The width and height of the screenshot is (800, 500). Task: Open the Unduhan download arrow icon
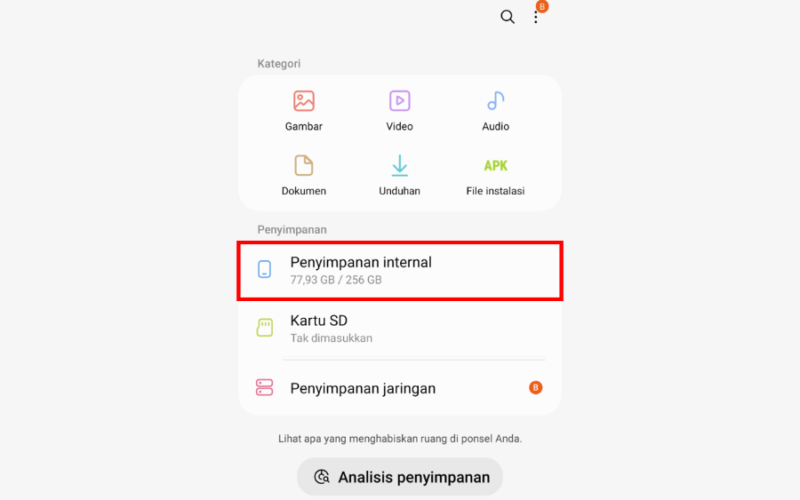point(399,166)
